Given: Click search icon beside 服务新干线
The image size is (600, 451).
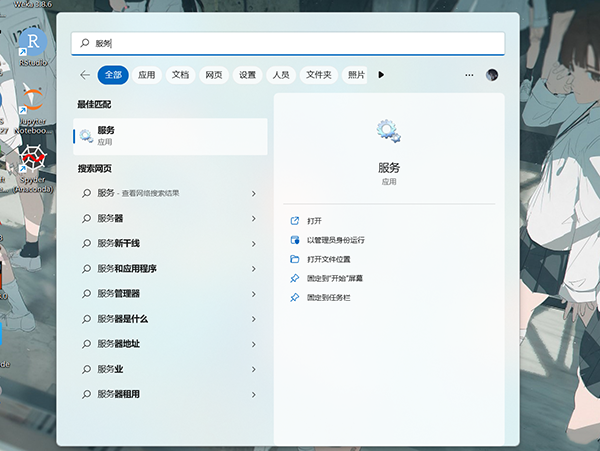Looking at the screenshot, I should tap(86, 243).
